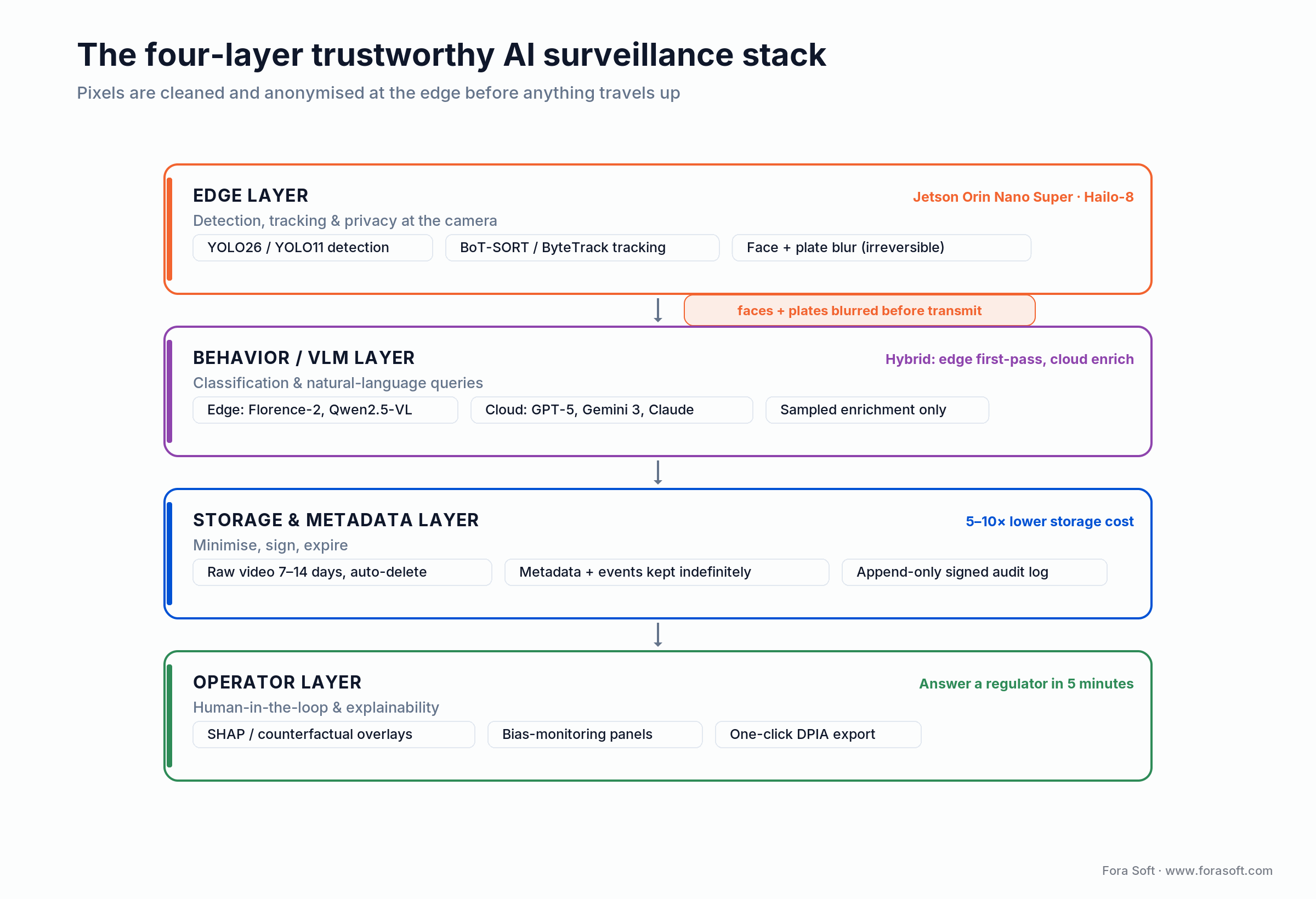This screenshot has height=899, width=1316.
Task: Click the "YOLO26 / YOLO11 detection" chip
Action: pyautogui.click(x=313, y=247)
